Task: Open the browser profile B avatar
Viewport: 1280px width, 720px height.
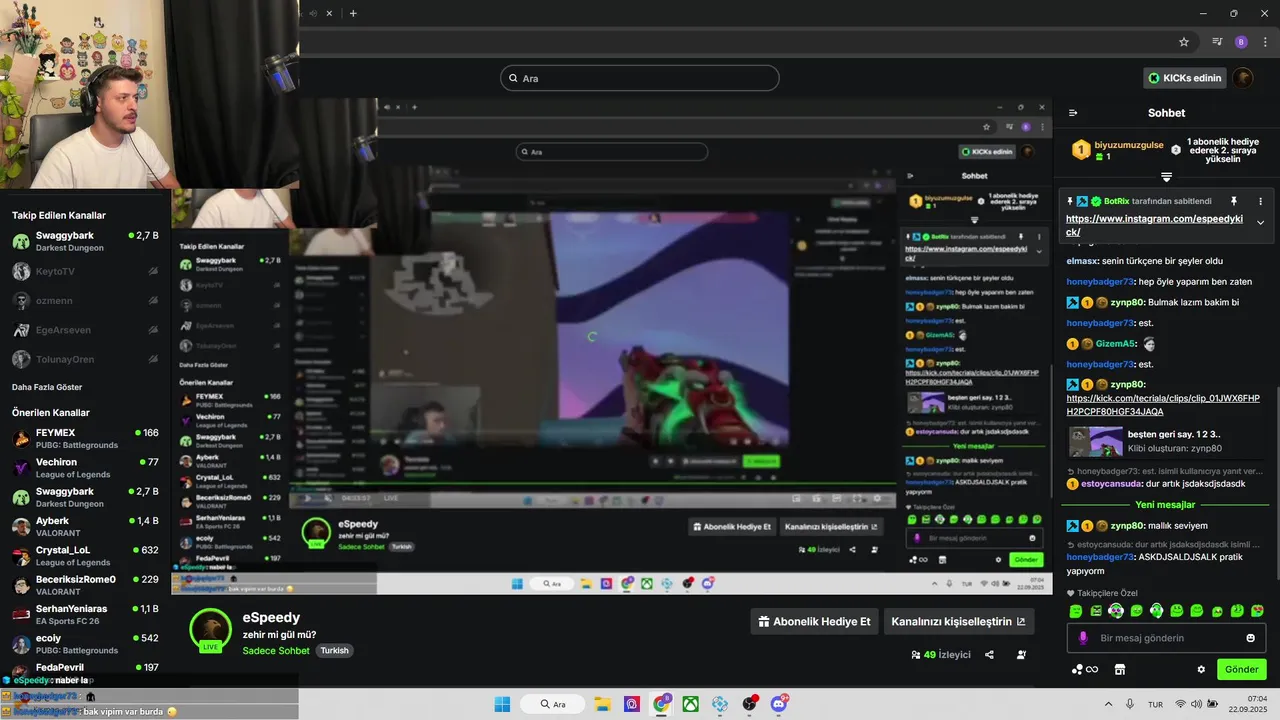Action: coord(1241,42)
